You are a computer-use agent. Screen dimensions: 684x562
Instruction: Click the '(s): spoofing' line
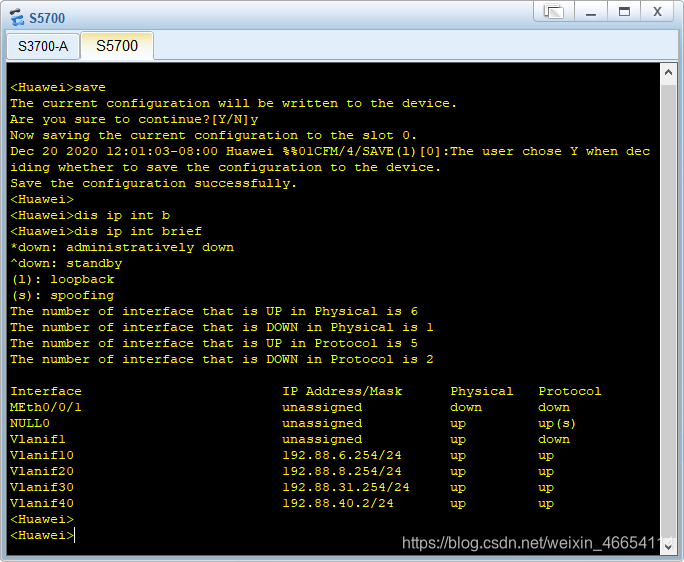click(x=62, y=295)
